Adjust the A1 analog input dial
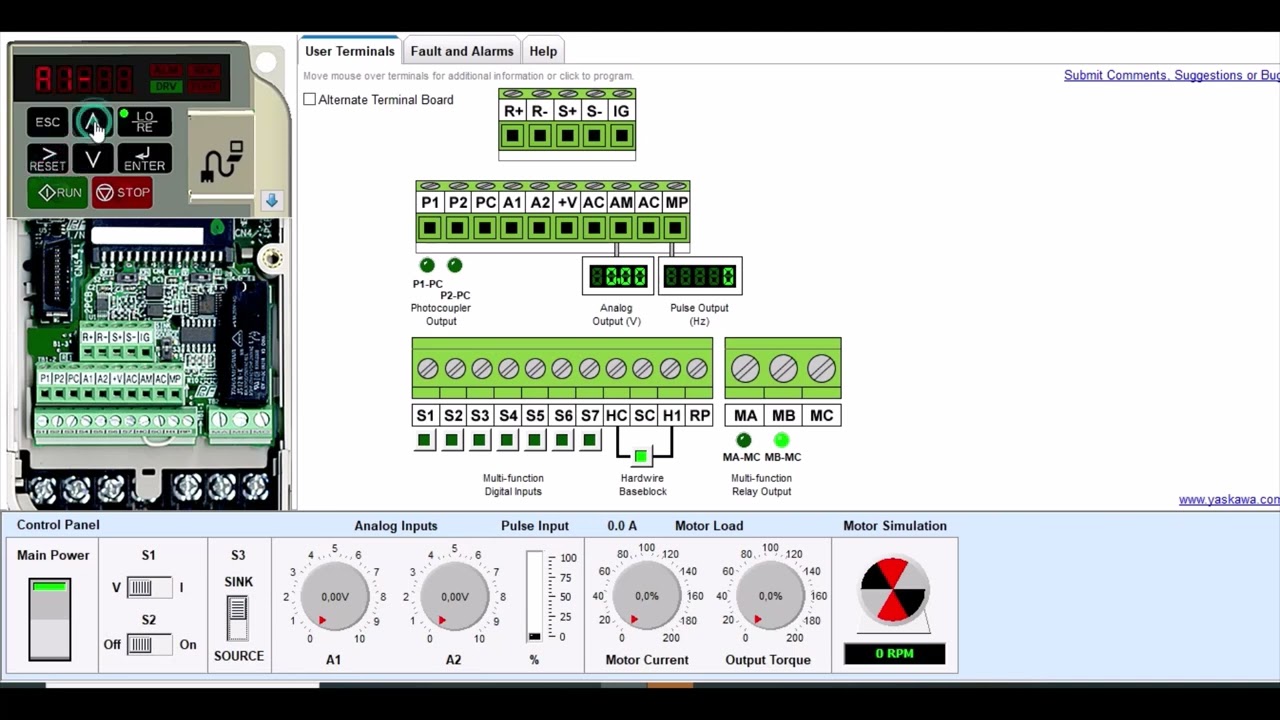 (x=335, y=597)
